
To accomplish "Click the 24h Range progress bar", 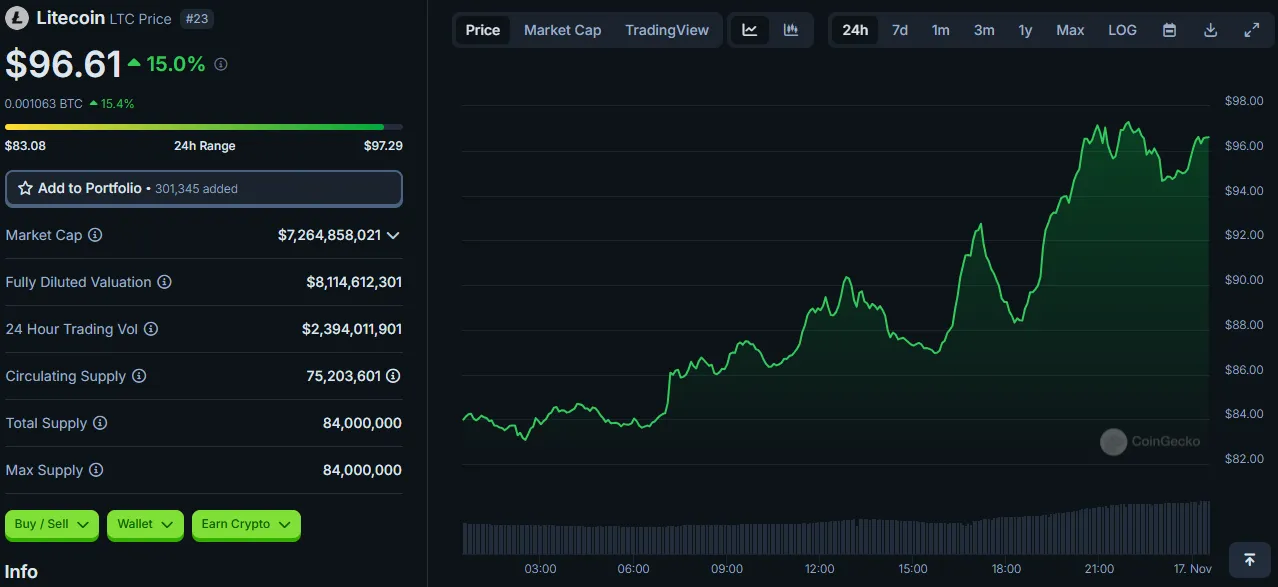I will (204, 127).
